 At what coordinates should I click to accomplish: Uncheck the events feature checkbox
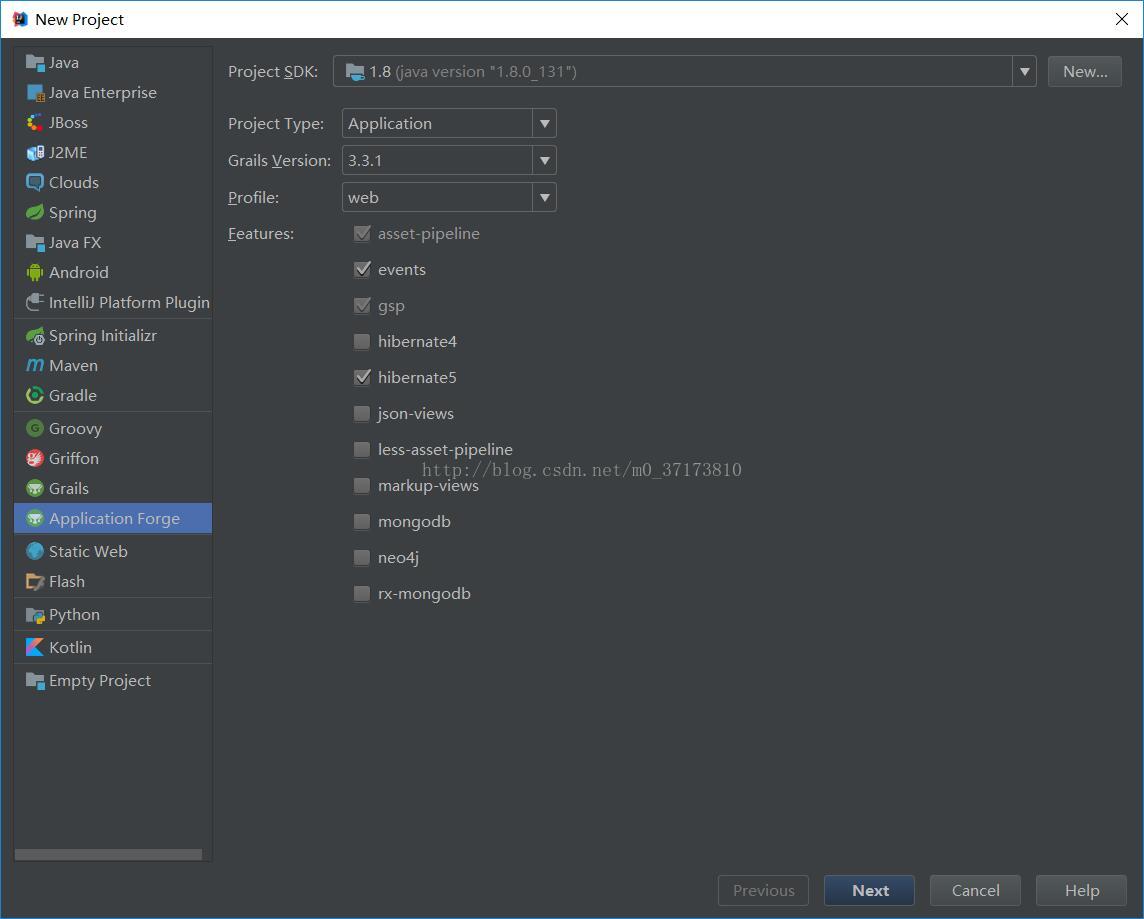(362, 269)
